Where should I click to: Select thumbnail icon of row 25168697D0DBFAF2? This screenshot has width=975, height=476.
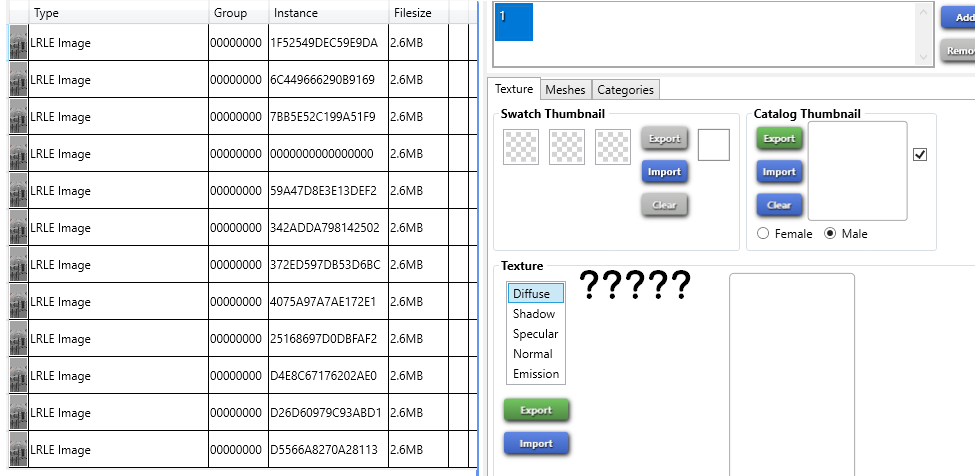pyautogui.click(x=19, y=339)
